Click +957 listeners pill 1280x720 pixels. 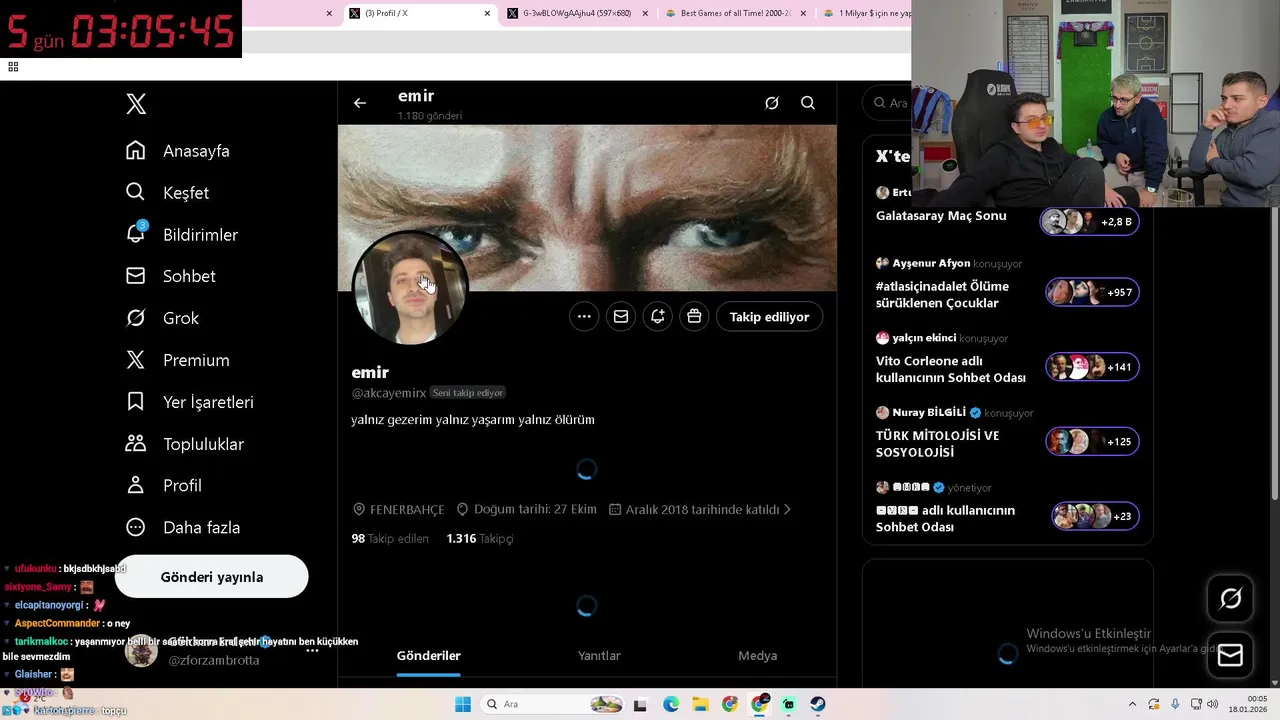tap(1092, 292)
